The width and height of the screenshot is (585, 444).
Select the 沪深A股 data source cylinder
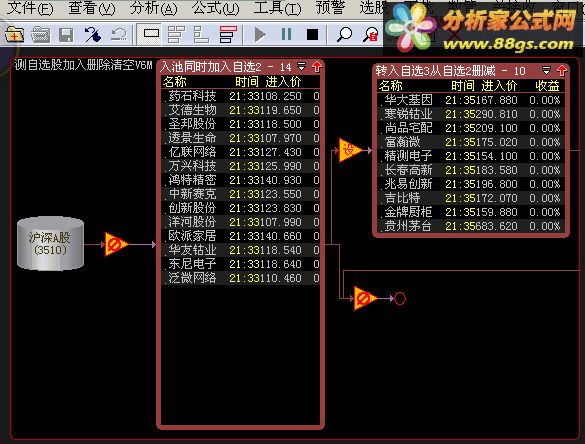(50, 243)
